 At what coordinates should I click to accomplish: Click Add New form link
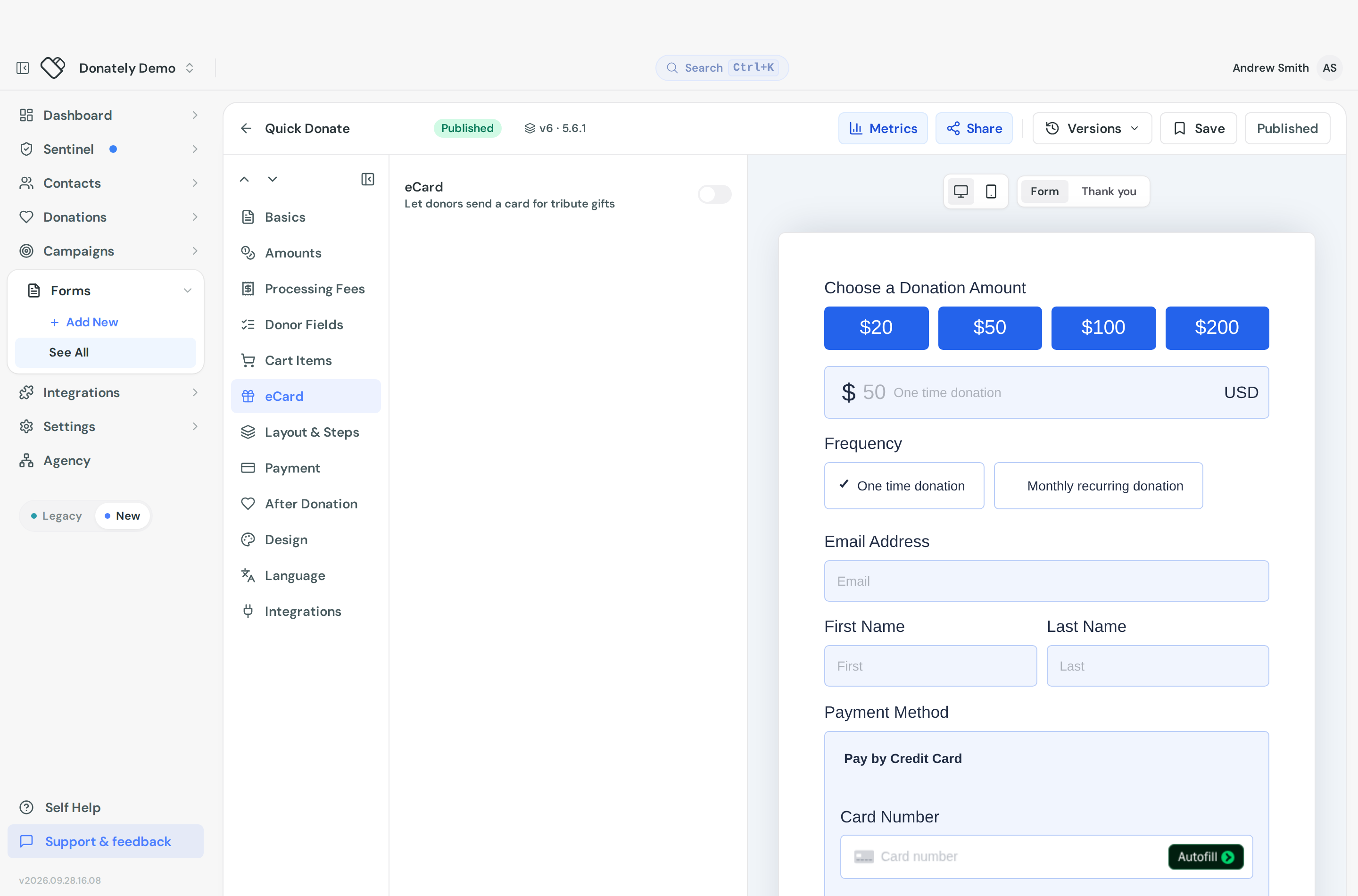(x=84, y=322)
